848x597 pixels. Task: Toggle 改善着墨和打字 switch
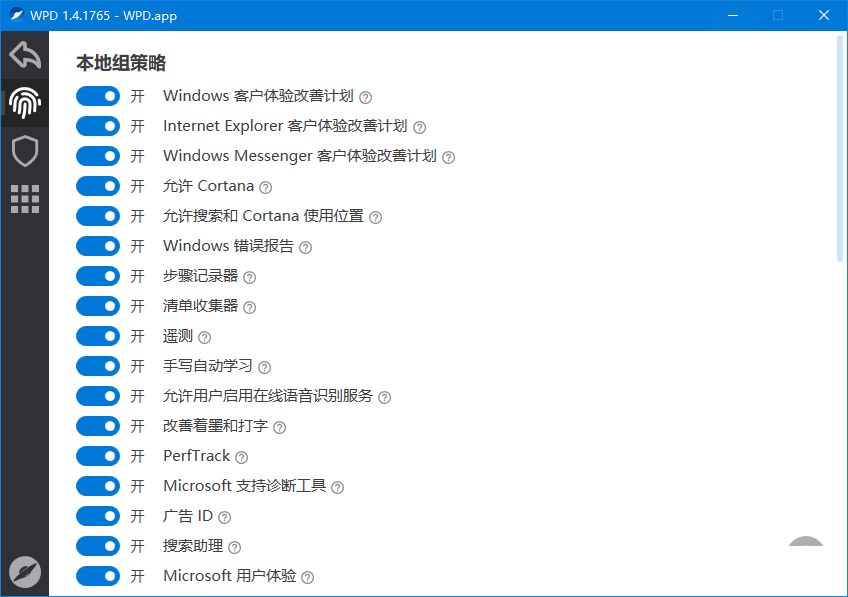(x=98, y=426)
